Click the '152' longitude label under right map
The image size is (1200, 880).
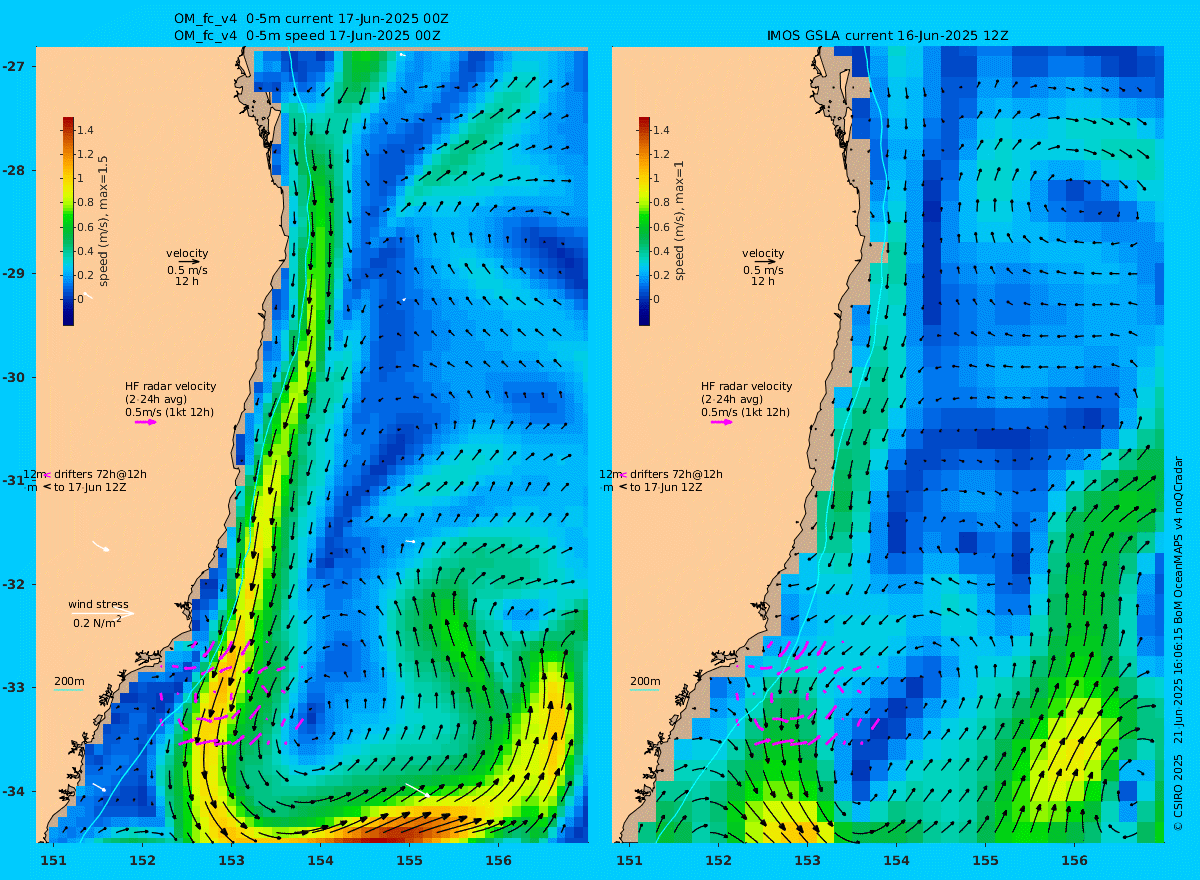point(718,860)
